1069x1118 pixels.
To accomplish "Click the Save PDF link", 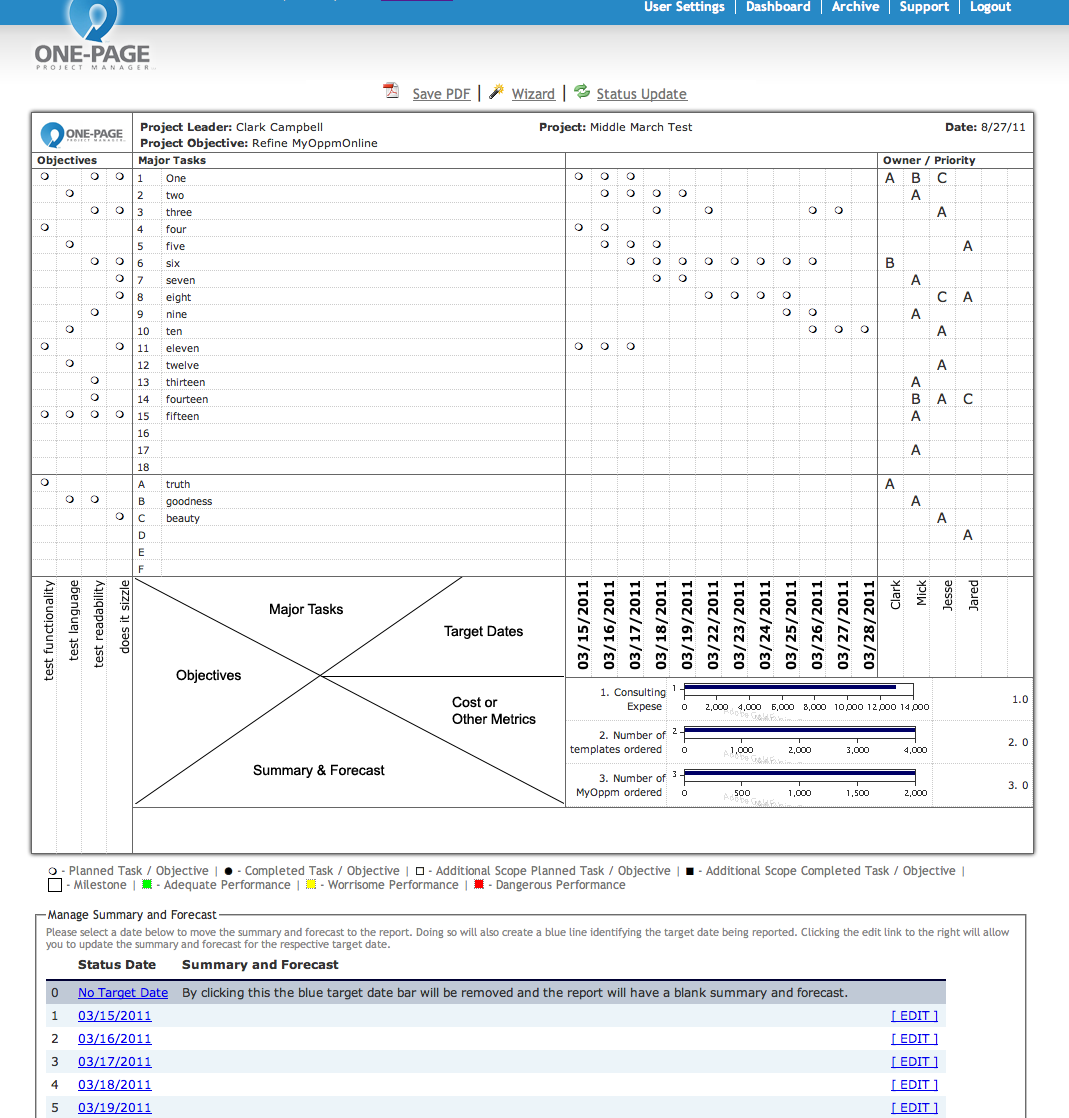I will [441, 94].
